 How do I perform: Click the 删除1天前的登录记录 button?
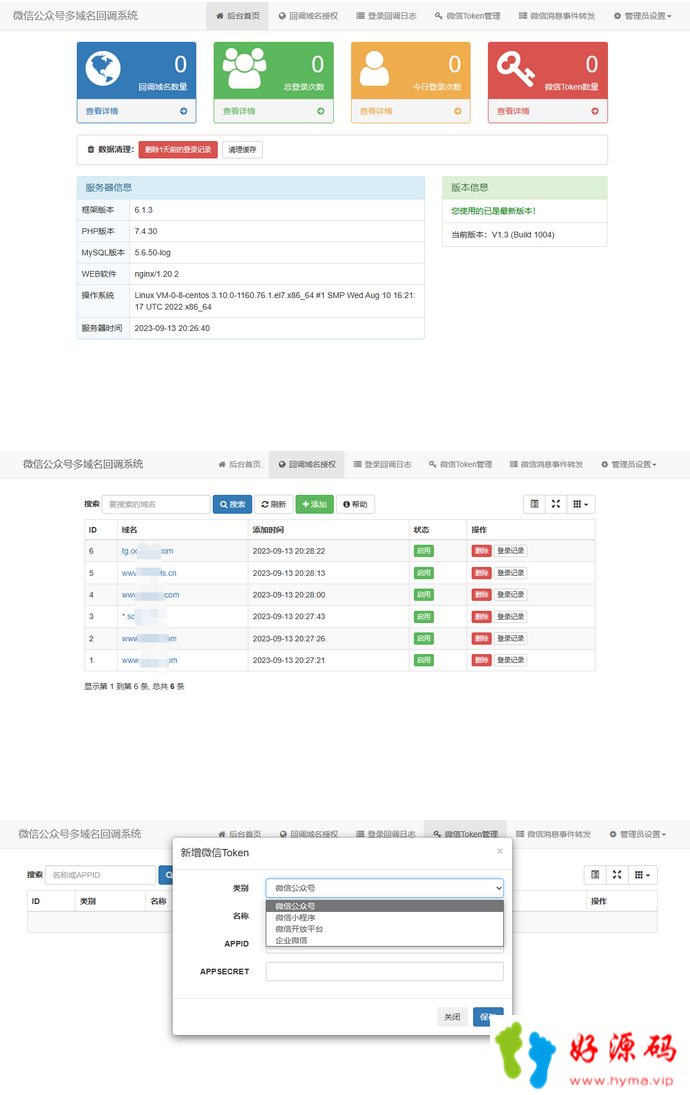click(x=178, y=149)
